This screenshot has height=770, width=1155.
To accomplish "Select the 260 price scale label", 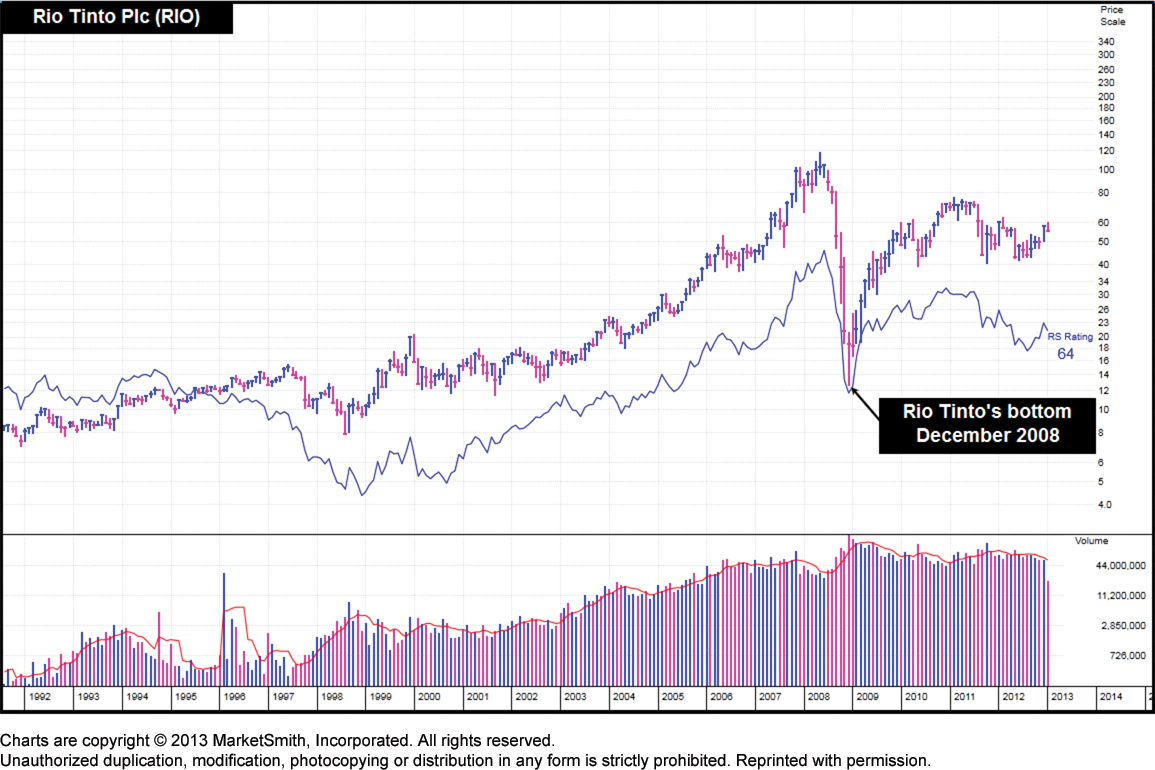I will [1106, 69].
